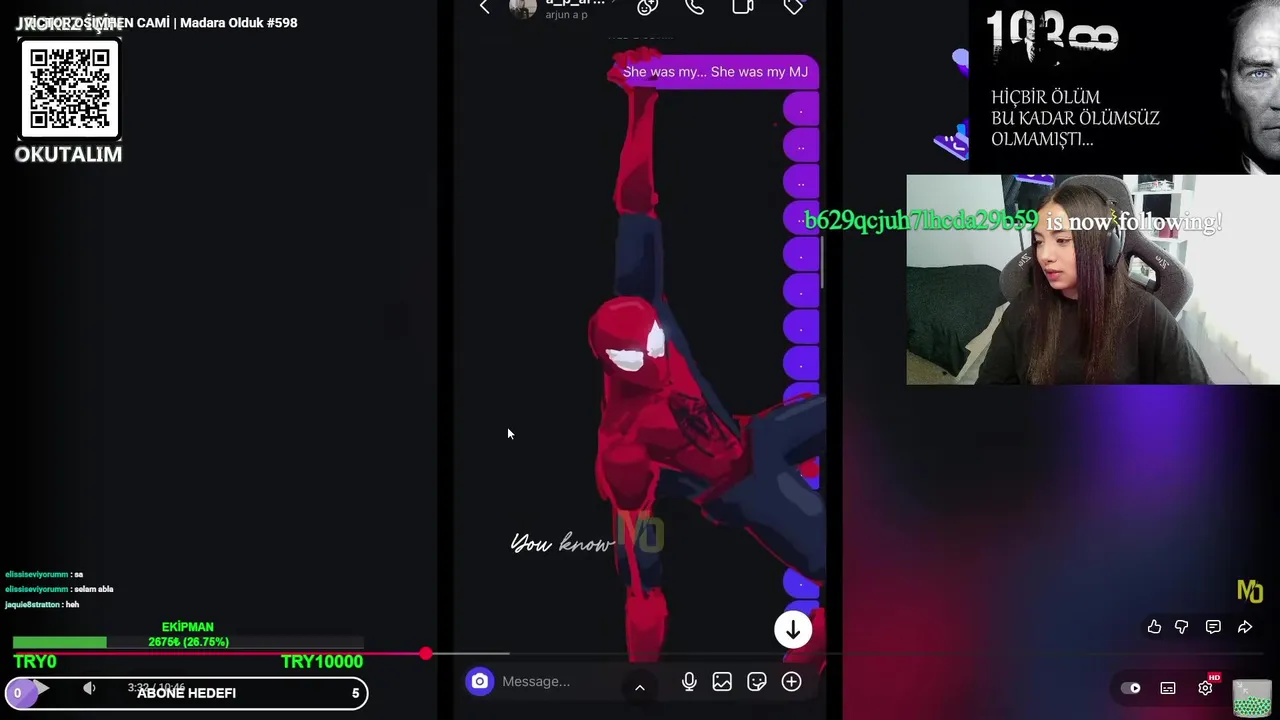Like the video with thumbs-up icon
The image size is (1280, 720).
[1154, 627]
